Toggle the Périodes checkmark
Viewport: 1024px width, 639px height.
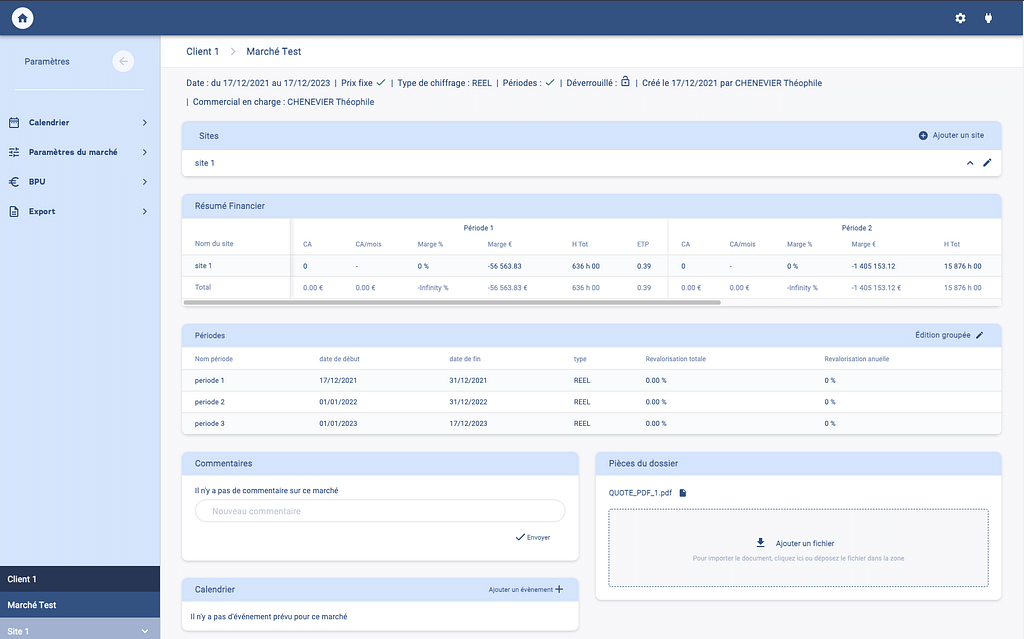coord(549,82)
